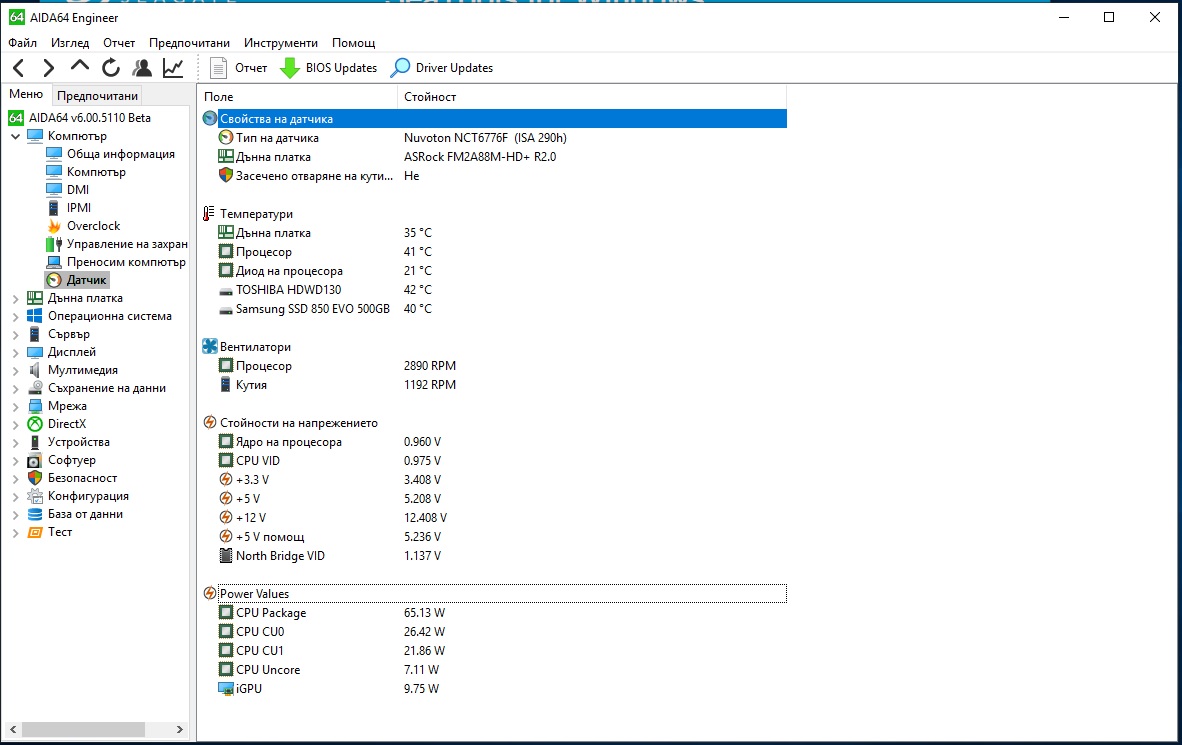Click the Безопасност shield icon

coord(35,478)
